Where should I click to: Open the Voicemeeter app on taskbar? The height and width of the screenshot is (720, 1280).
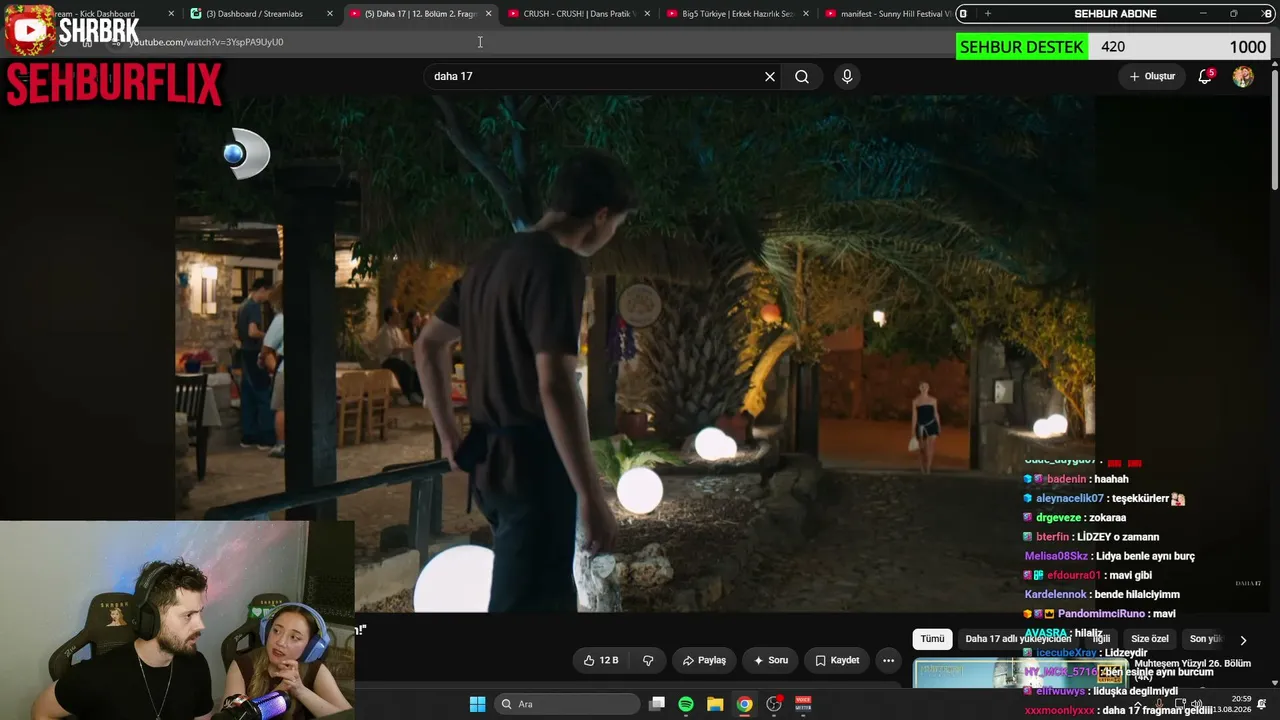coord(803,704)
